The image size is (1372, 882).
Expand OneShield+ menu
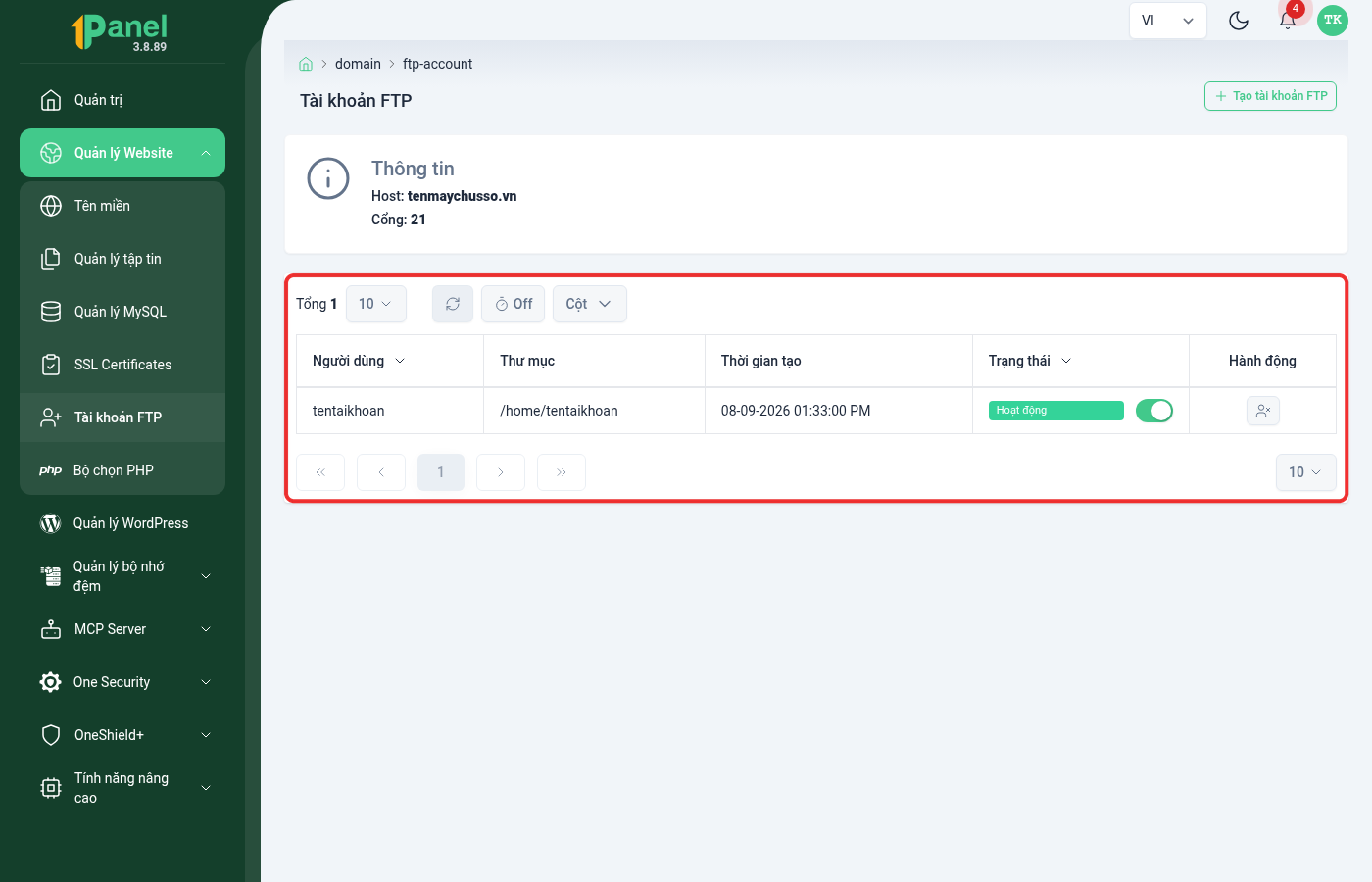click(122, 735)
